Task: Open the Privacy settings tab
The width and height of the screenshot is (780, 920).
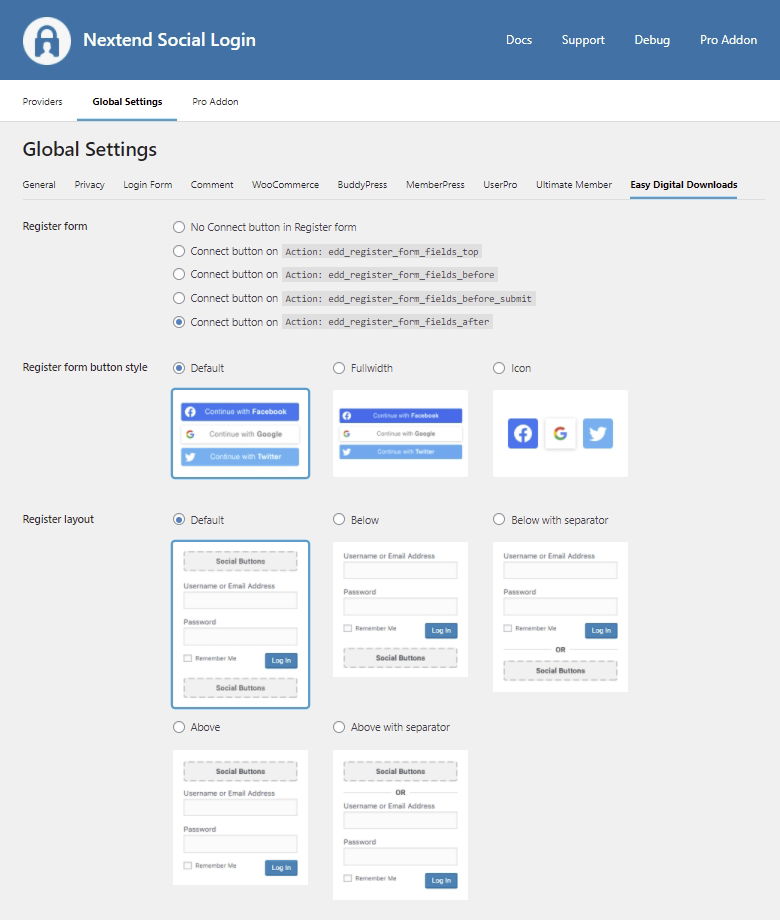Action: pos(89,185)
